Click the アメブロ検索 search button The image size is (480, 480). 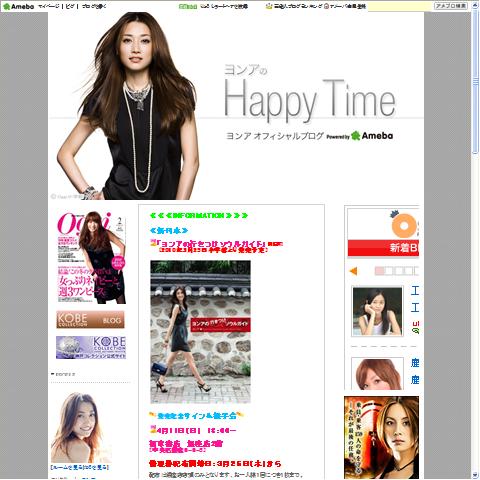pos(451,6)
